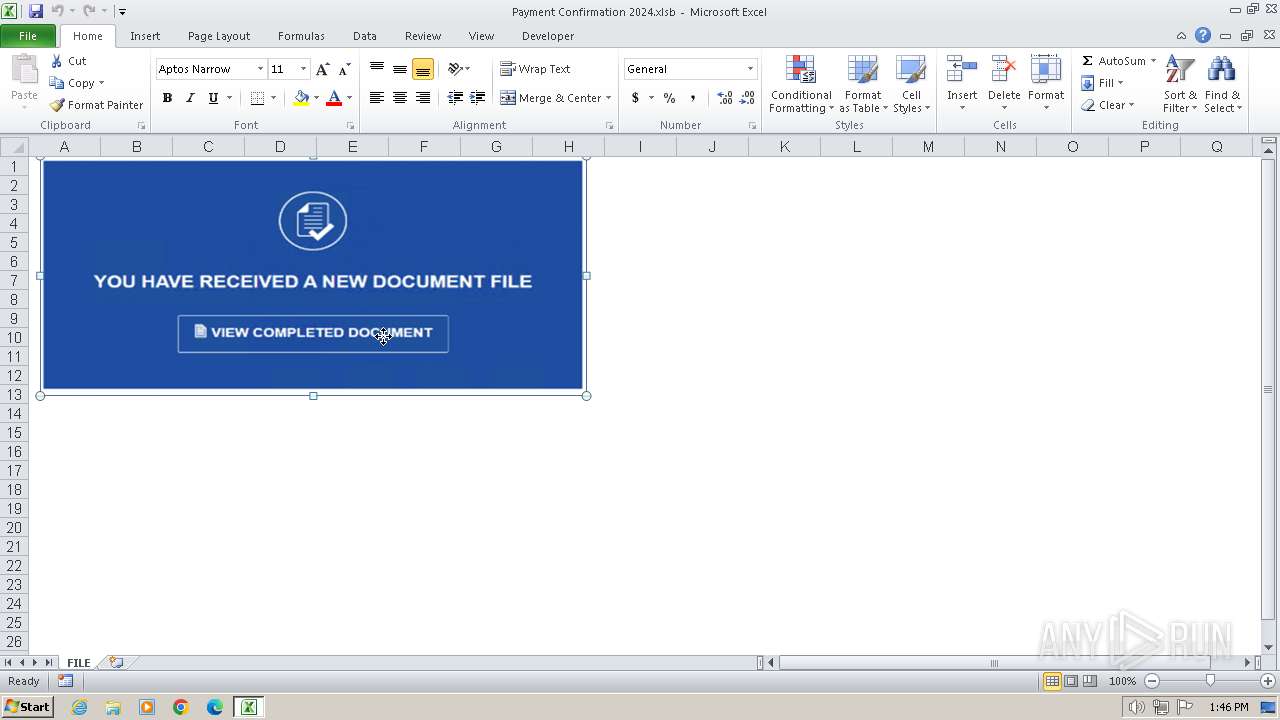
Task: Toggle bold formatting
Action: 167,98
